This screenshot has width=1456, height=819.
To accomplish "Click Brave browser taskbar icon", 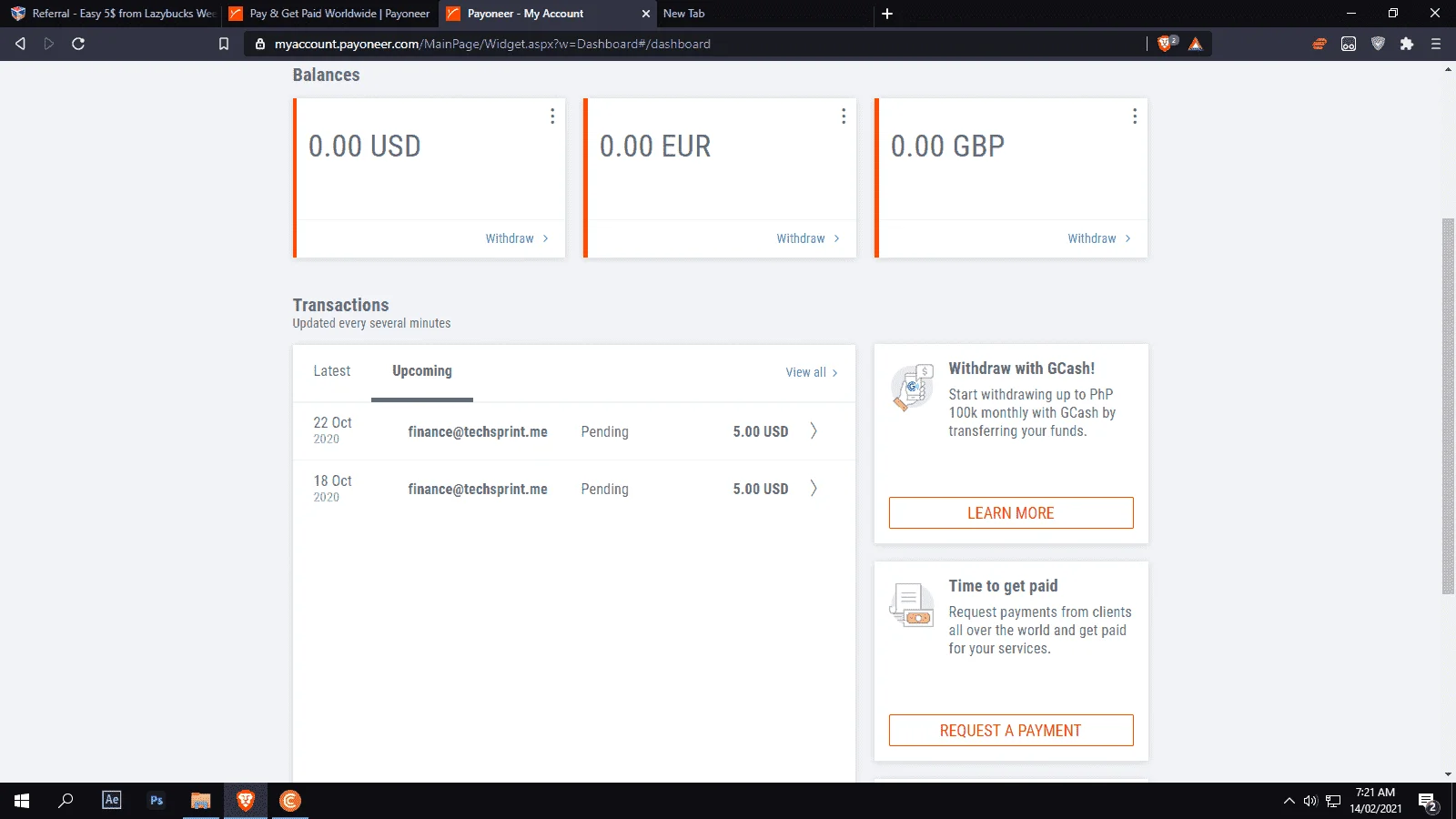I will [x=246, y=801].
